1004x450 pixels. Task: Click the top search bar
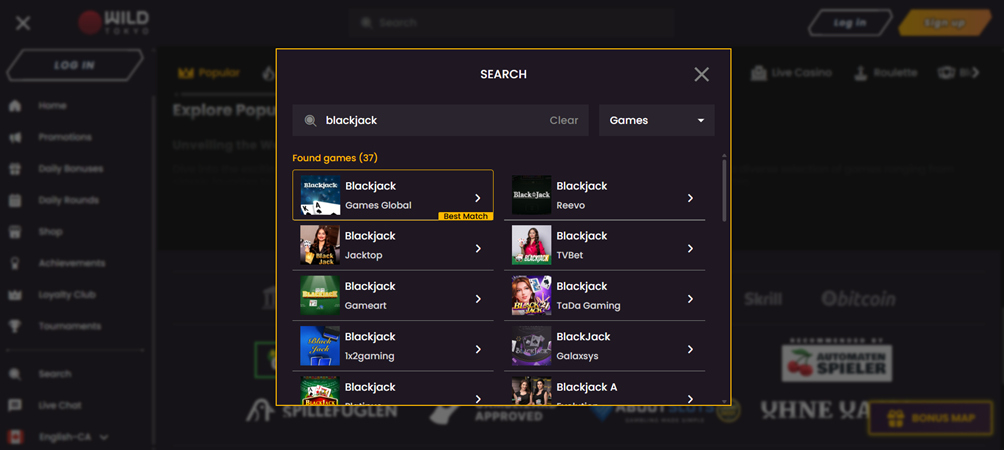512,22
